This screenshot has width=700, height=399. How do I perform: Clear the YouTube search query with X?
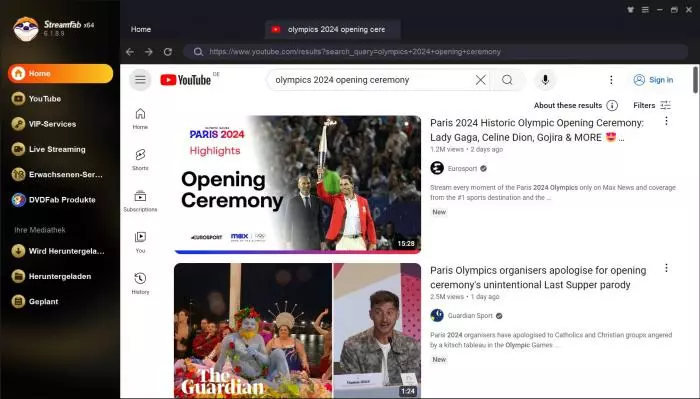coord(481,80)
